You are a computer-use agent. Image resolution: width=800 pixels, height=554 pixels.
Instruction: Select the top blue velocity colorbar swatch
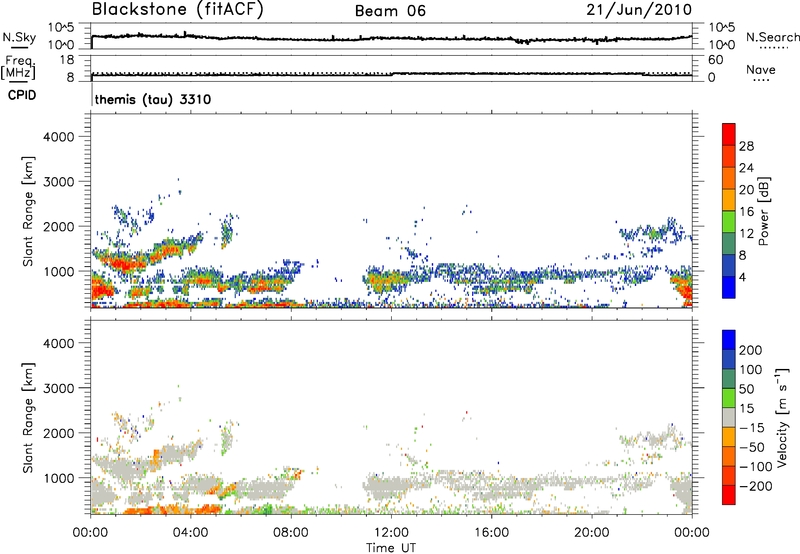(729, 340)
